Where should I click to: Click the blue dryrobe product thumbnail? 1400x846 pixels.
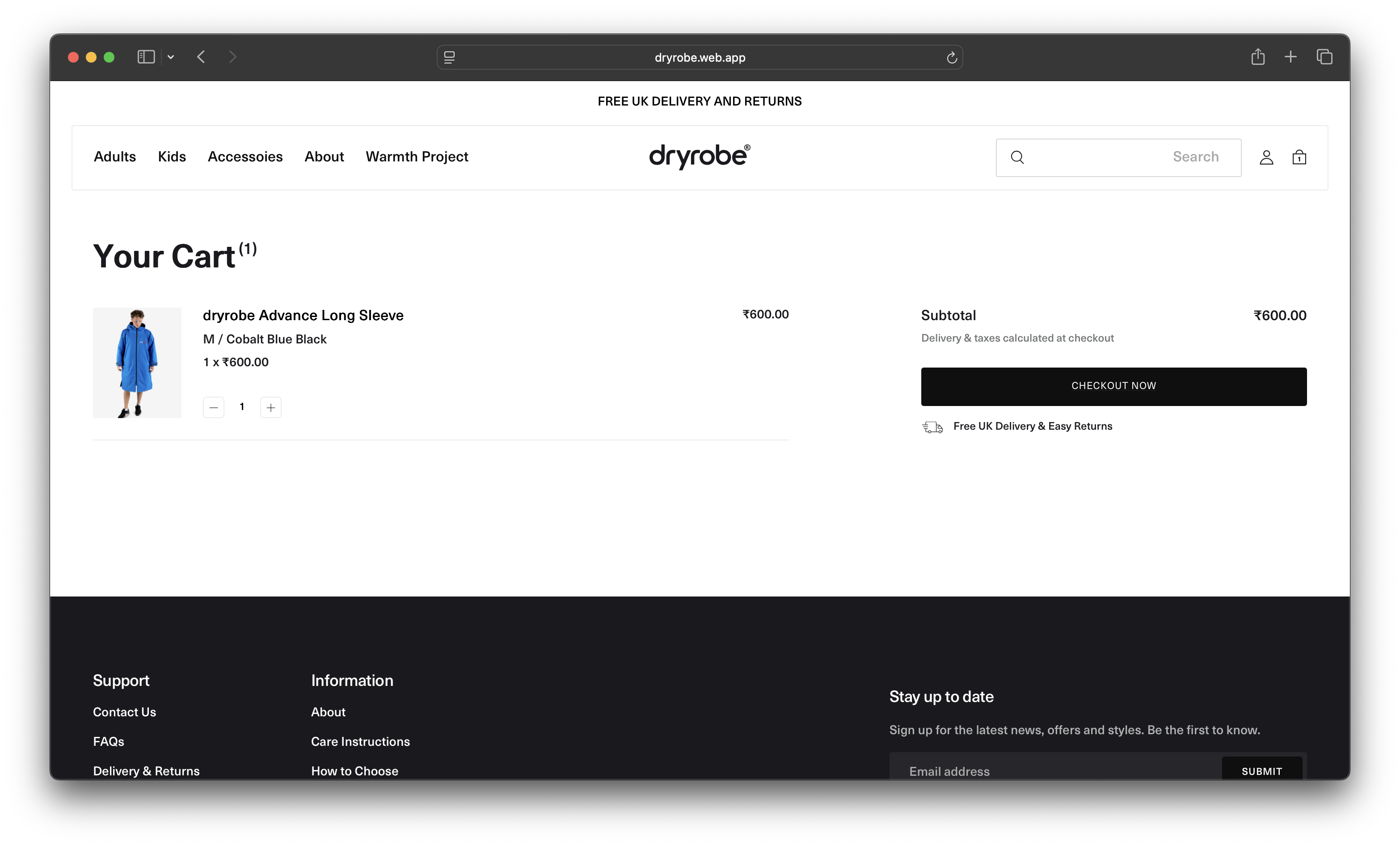pos(137,363)
